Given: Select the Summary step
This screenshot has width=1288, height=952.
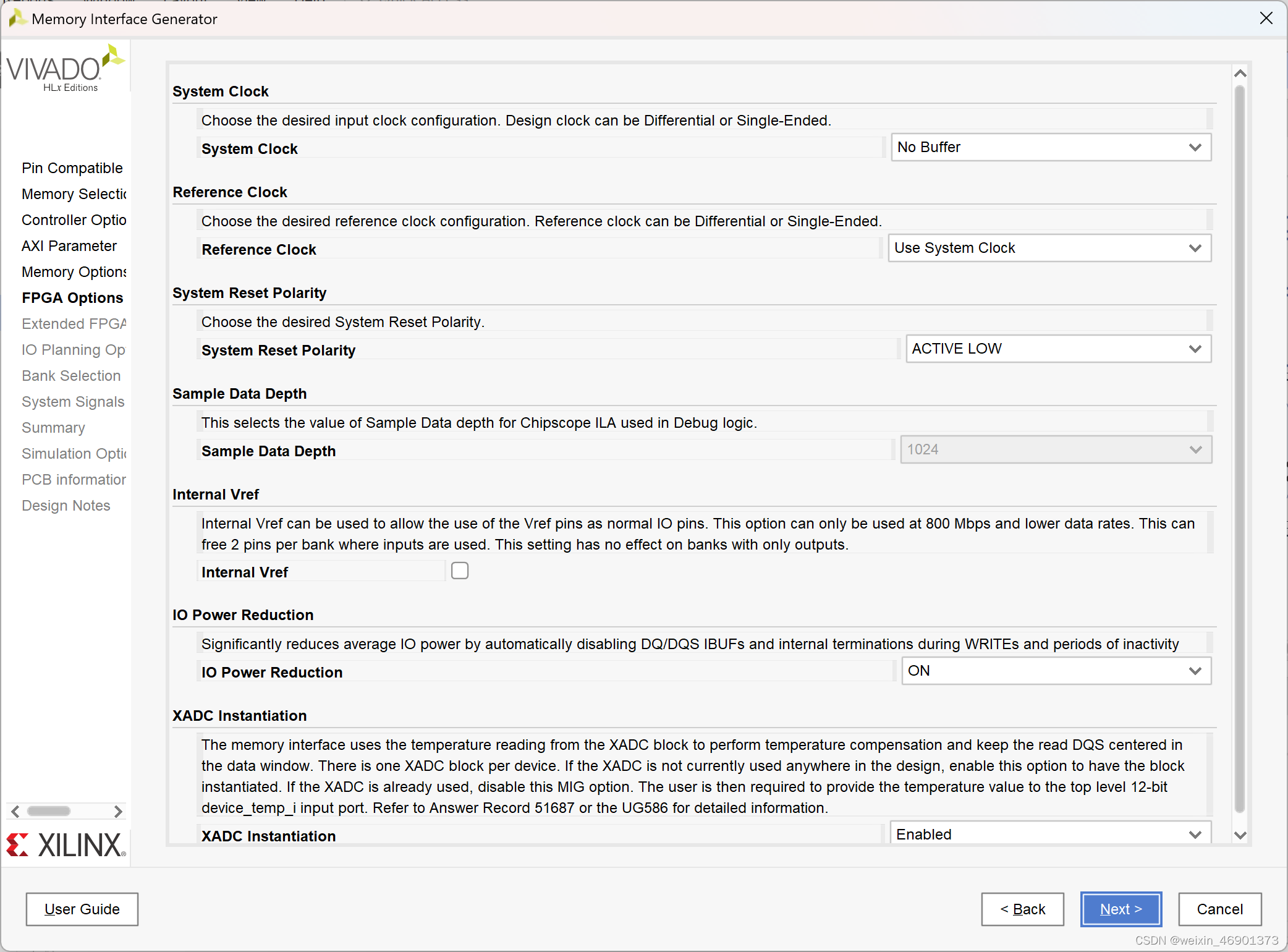Looking at the screenshot, I should pos(53,428).
